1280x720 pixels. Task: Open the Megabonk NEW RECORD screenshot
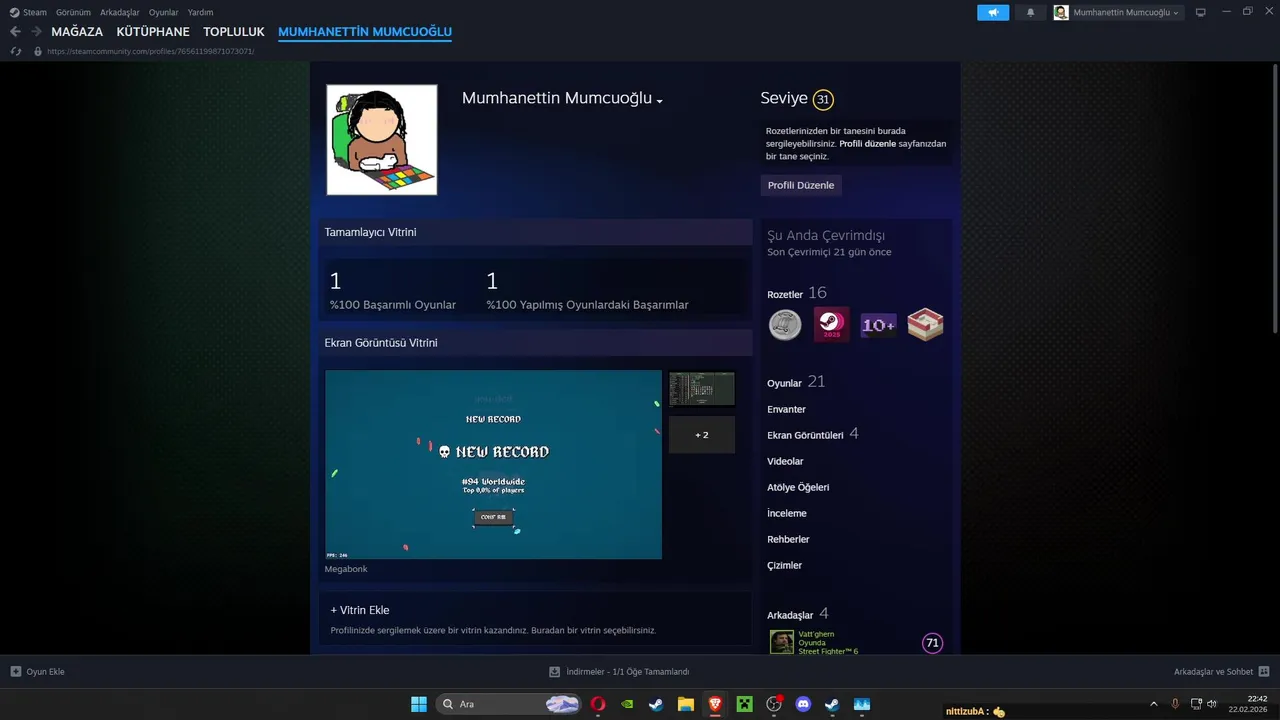(493, 465)
